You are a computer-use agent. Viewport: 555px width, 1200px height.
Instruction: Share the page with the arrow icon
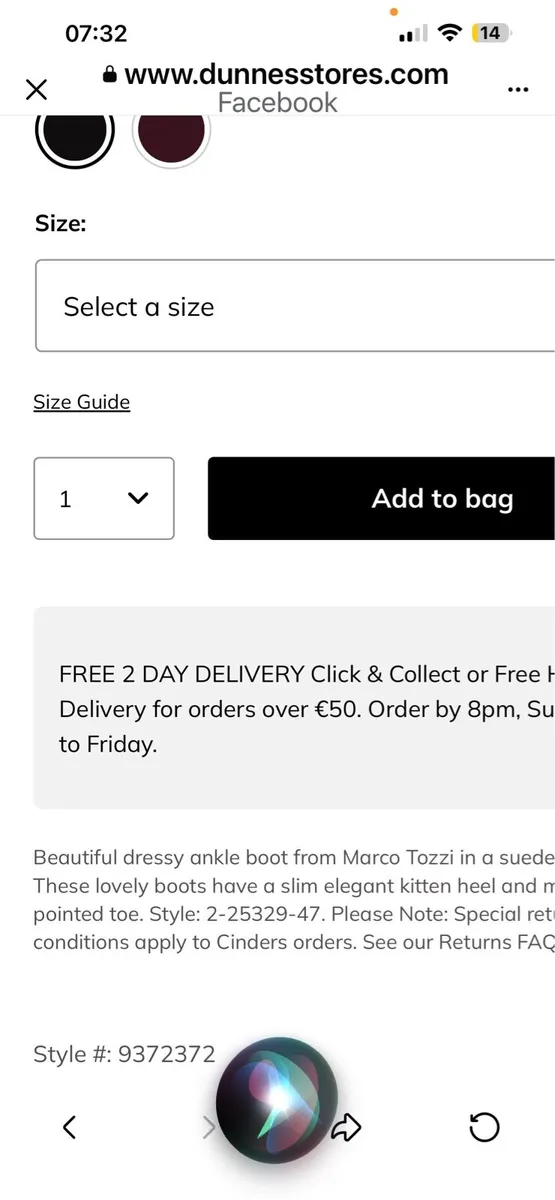coord(346,1128)
